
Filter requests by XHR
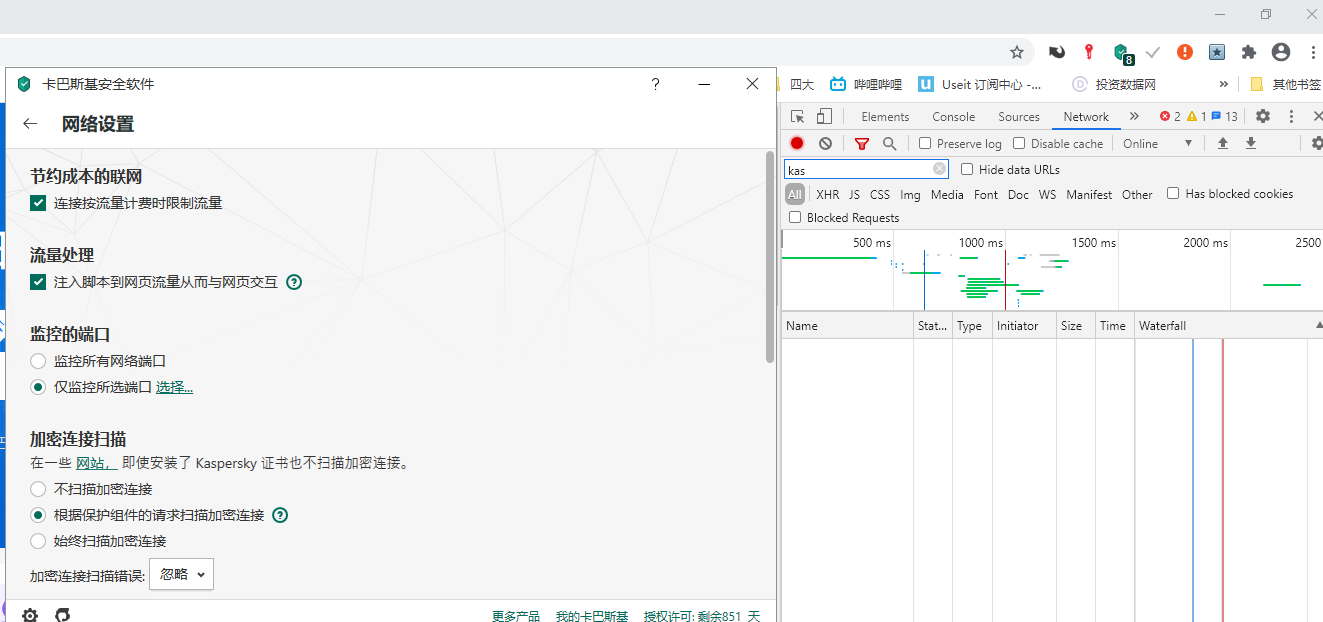[x=828, y=194]
